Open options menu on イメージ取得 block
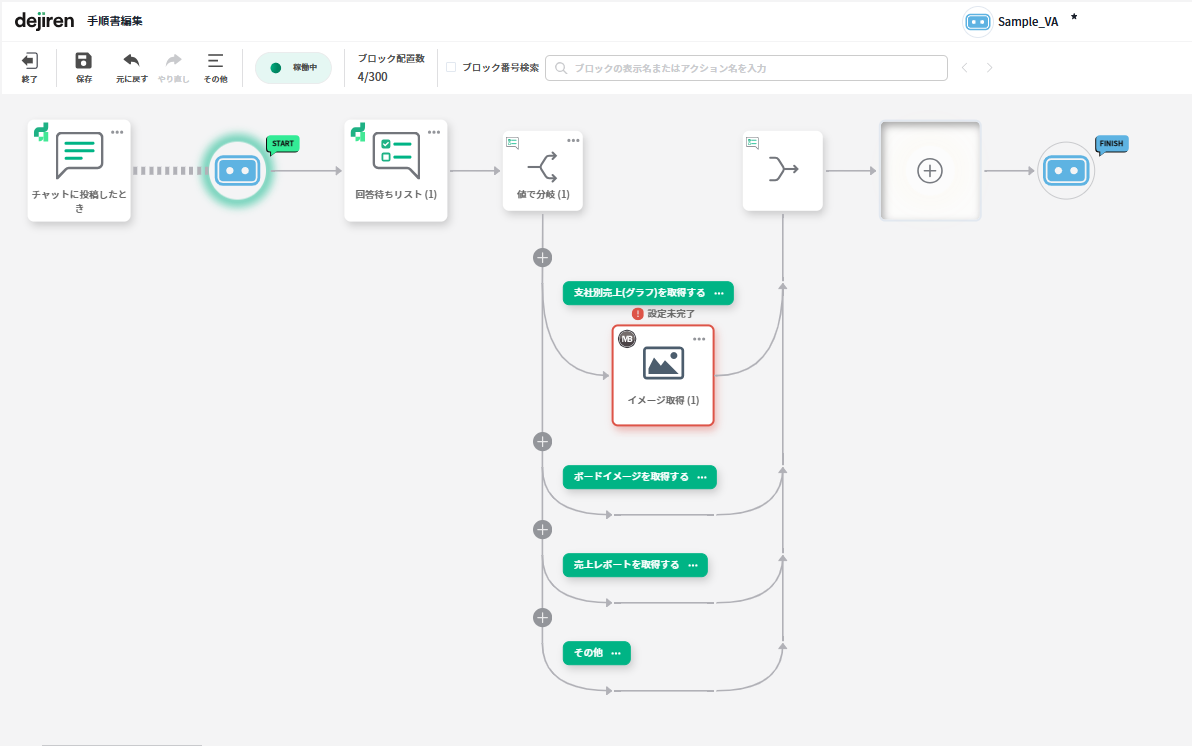Screen dimensions: 1192x746 [699, 339]
